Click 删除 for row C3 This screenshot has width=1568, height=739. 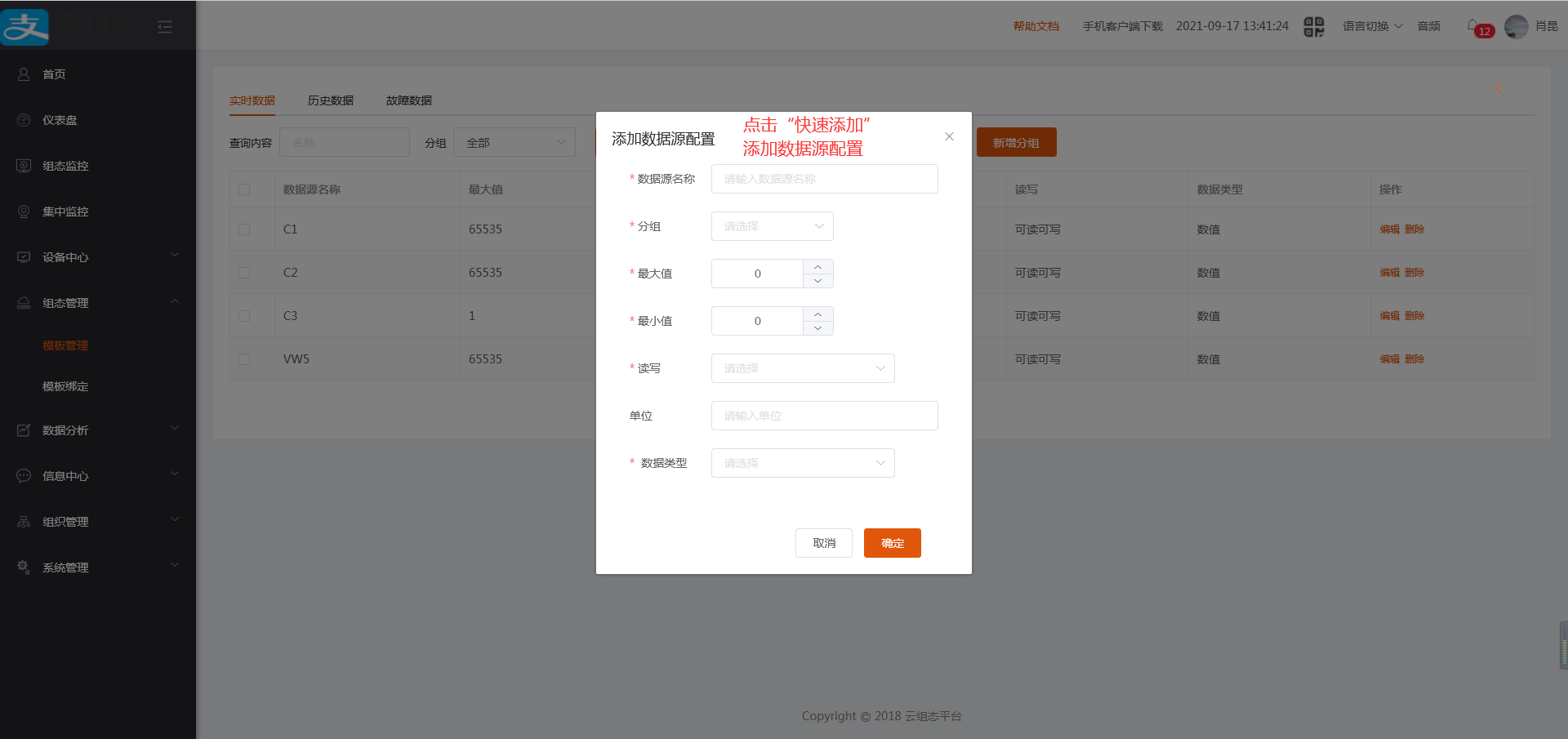click(1414, 316)
